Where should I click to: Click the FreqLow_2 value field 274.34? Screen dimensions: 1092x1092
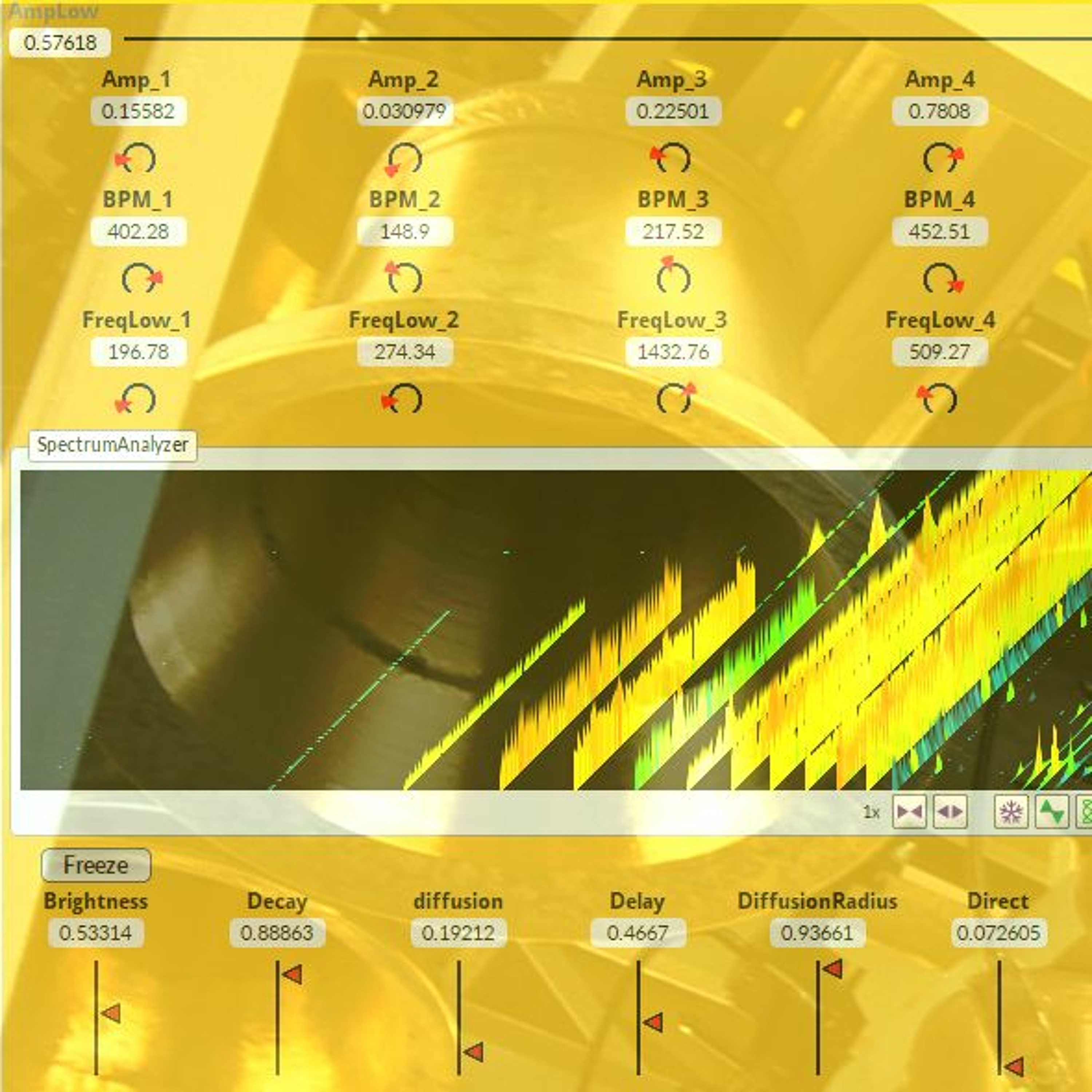(405, 352)
